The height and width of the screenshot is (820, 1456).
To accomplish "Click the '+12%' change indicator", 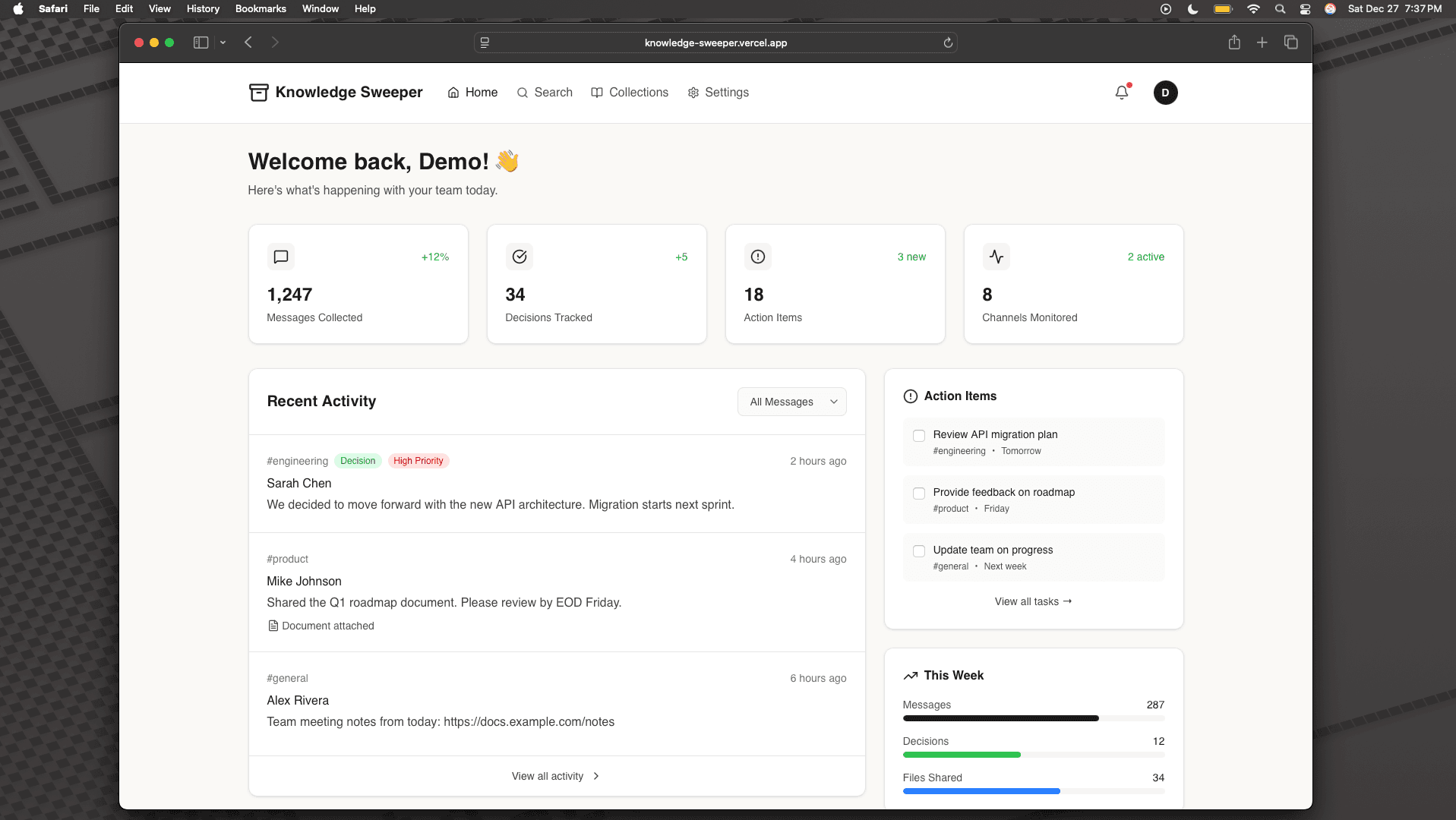I will (435, 257).
